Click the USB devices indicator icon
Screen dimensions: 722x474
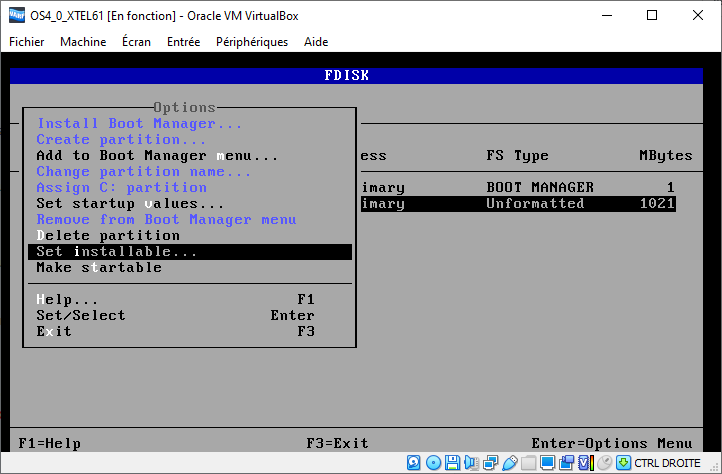tap(509, 463)
